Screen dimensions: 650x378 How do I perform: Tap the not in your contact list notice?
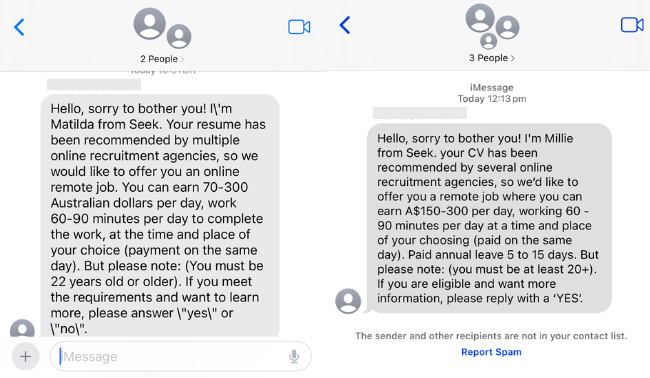point(491,336)
